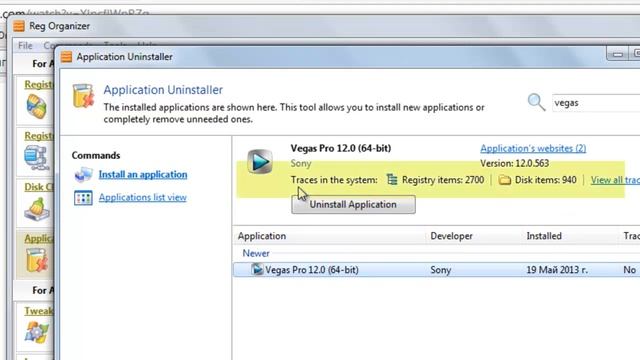Click the registry editor computer icon in sidebar
The height and width of the screenshot is (360, 640).
coord(37,157)
